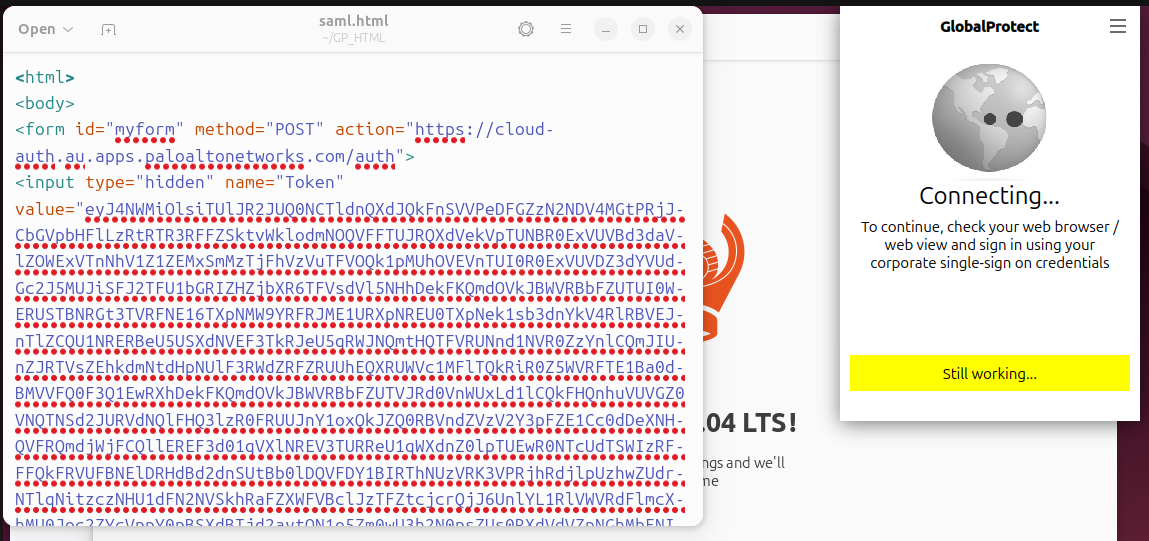
Task: Click the new tab icon in text editor
Action: pyautogui.click(x=108, y=29)
